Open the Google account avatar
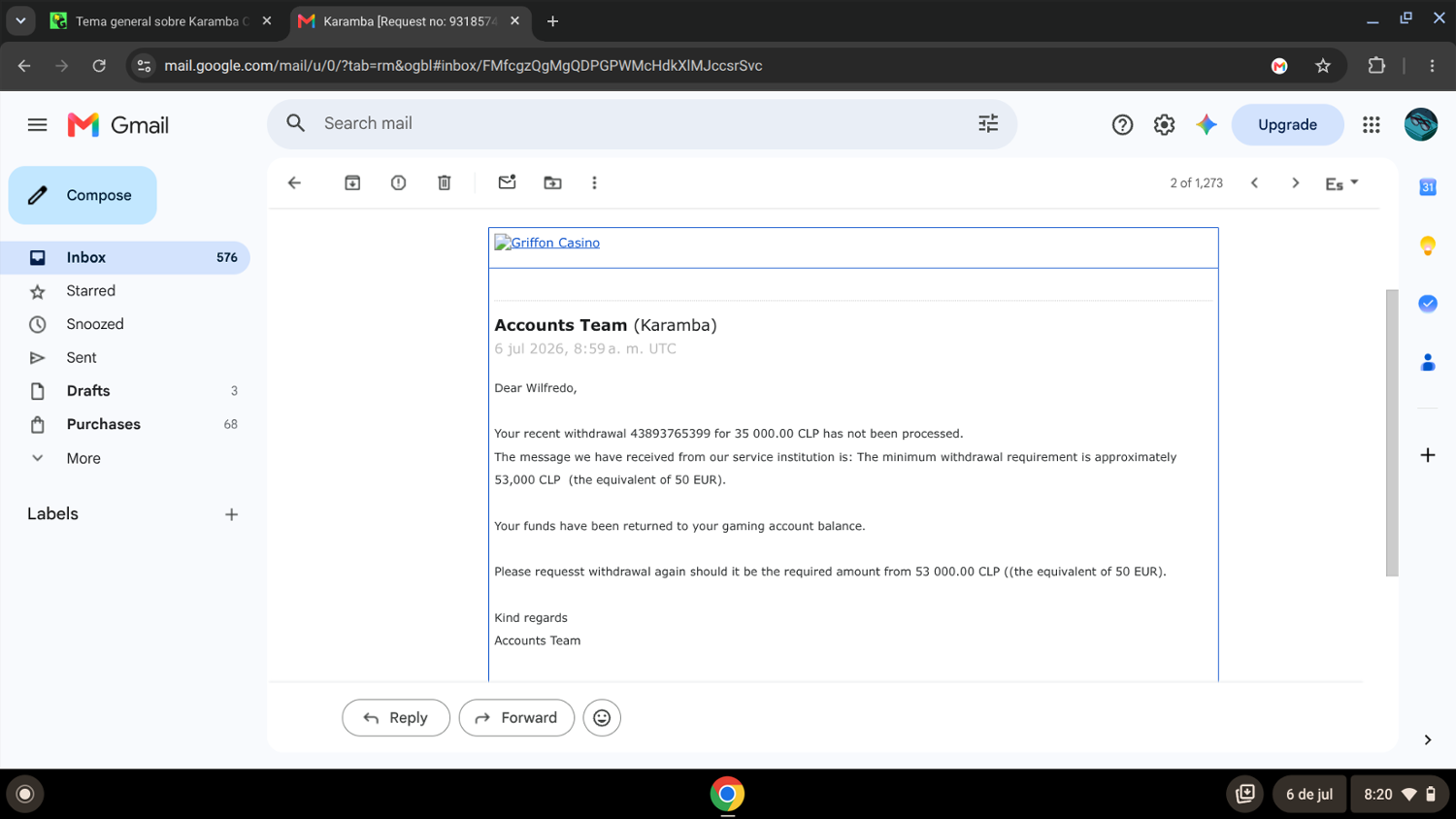 click(x=1420, y=124)
